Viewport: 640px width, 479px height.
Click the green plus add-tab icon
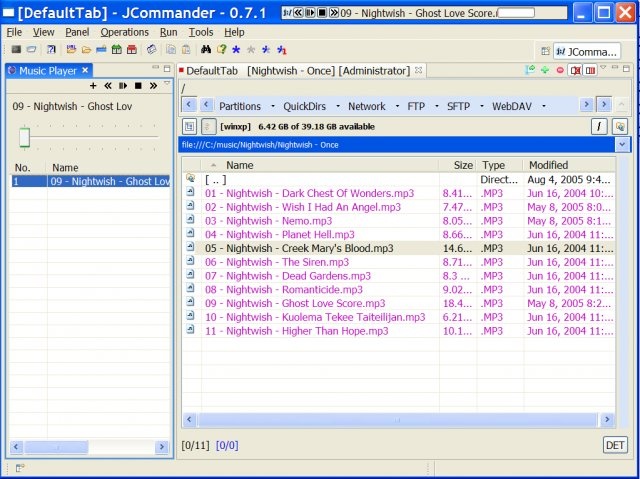(x=544, y=70)
